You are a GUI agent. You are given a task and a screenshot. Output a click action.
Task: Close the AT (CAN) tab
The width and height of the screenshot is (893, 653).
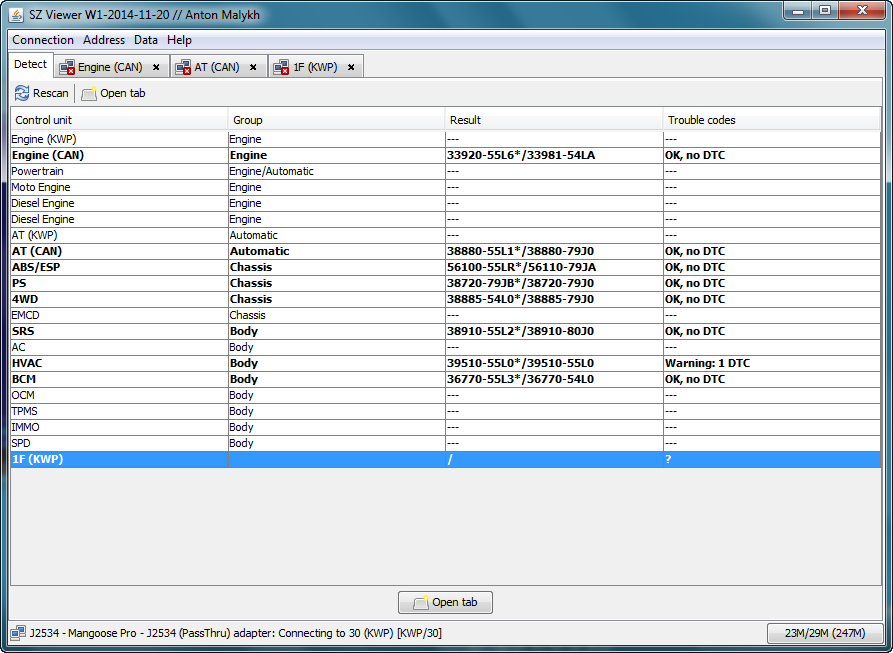click(x=253, y=67)
